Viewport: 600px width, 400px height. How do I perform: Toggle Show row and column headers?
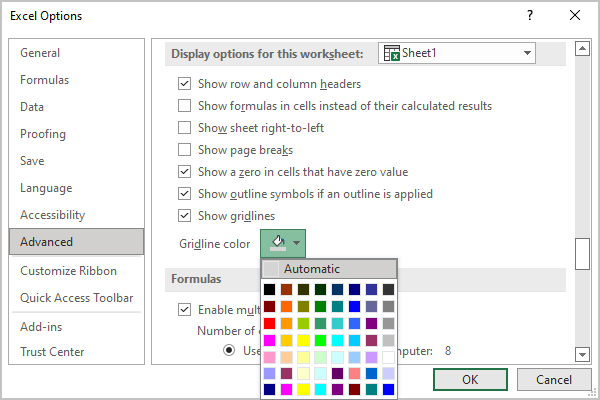pyautogui.click(x=184, y=83)
